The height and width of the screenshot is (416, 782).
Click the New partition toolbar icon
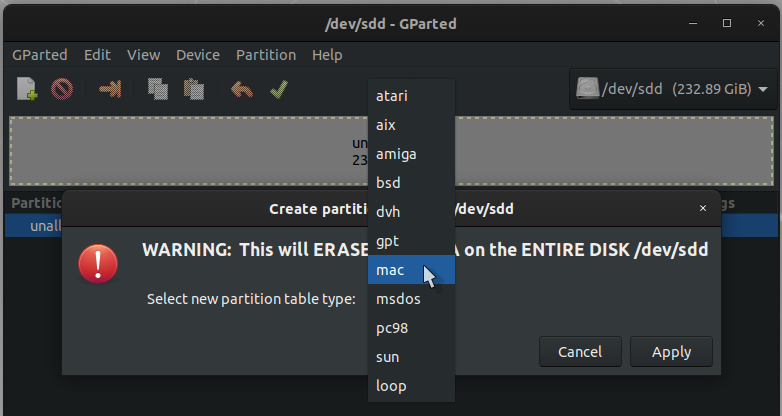coord(27,89)
